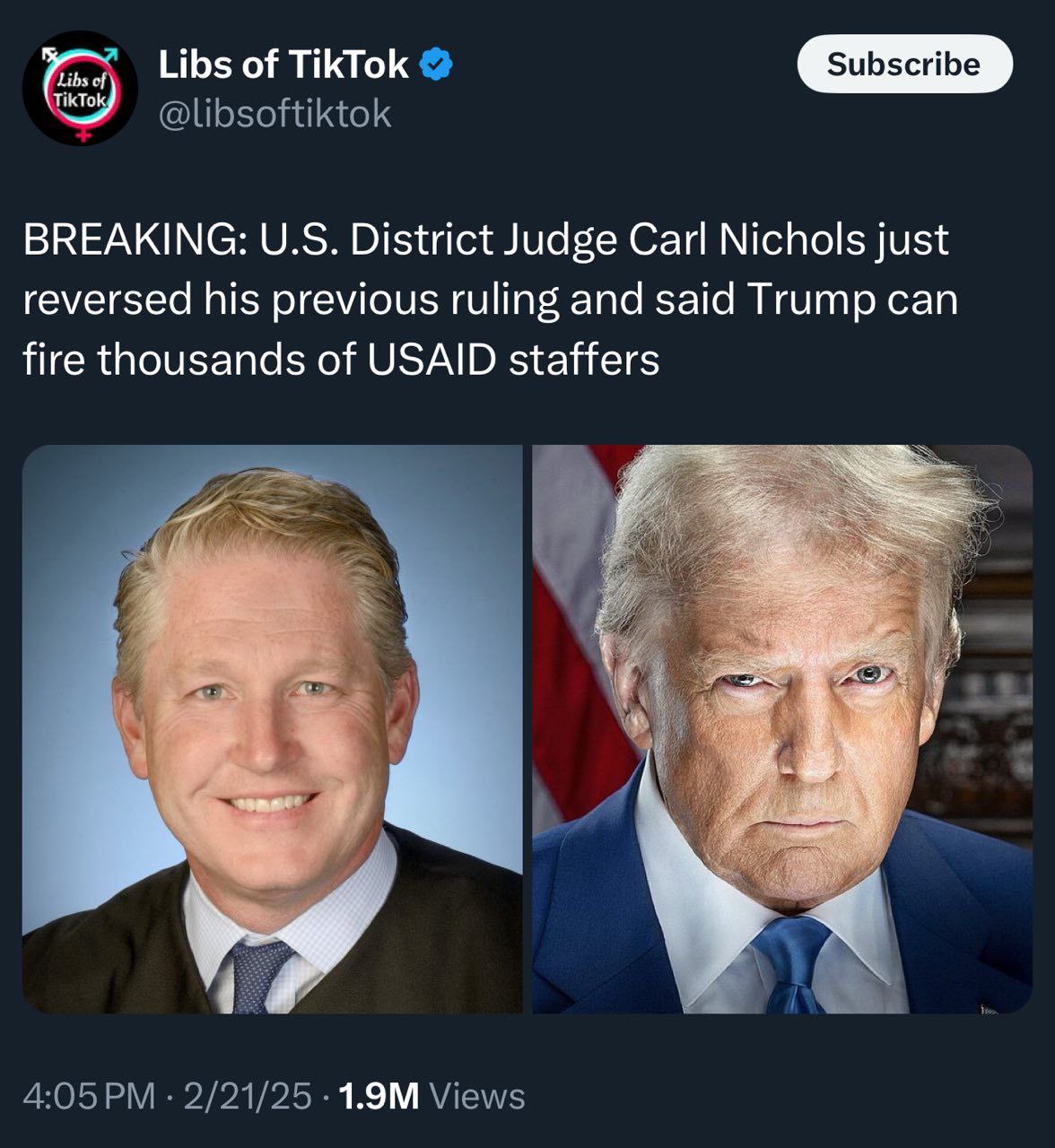Open the Libs of TikTok display name
Screen dimensions: 1055x1148
[283, 65]
